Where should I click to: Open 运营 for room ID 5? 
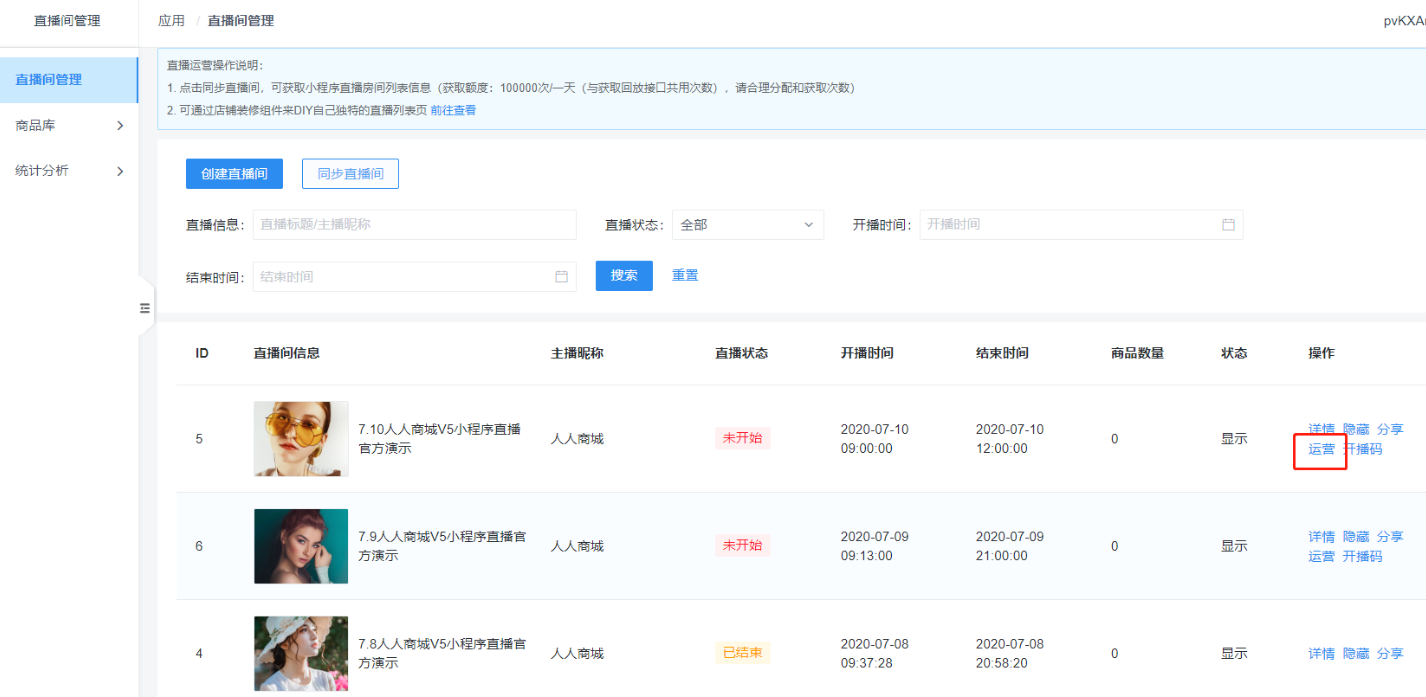[x=1321, y=449]
